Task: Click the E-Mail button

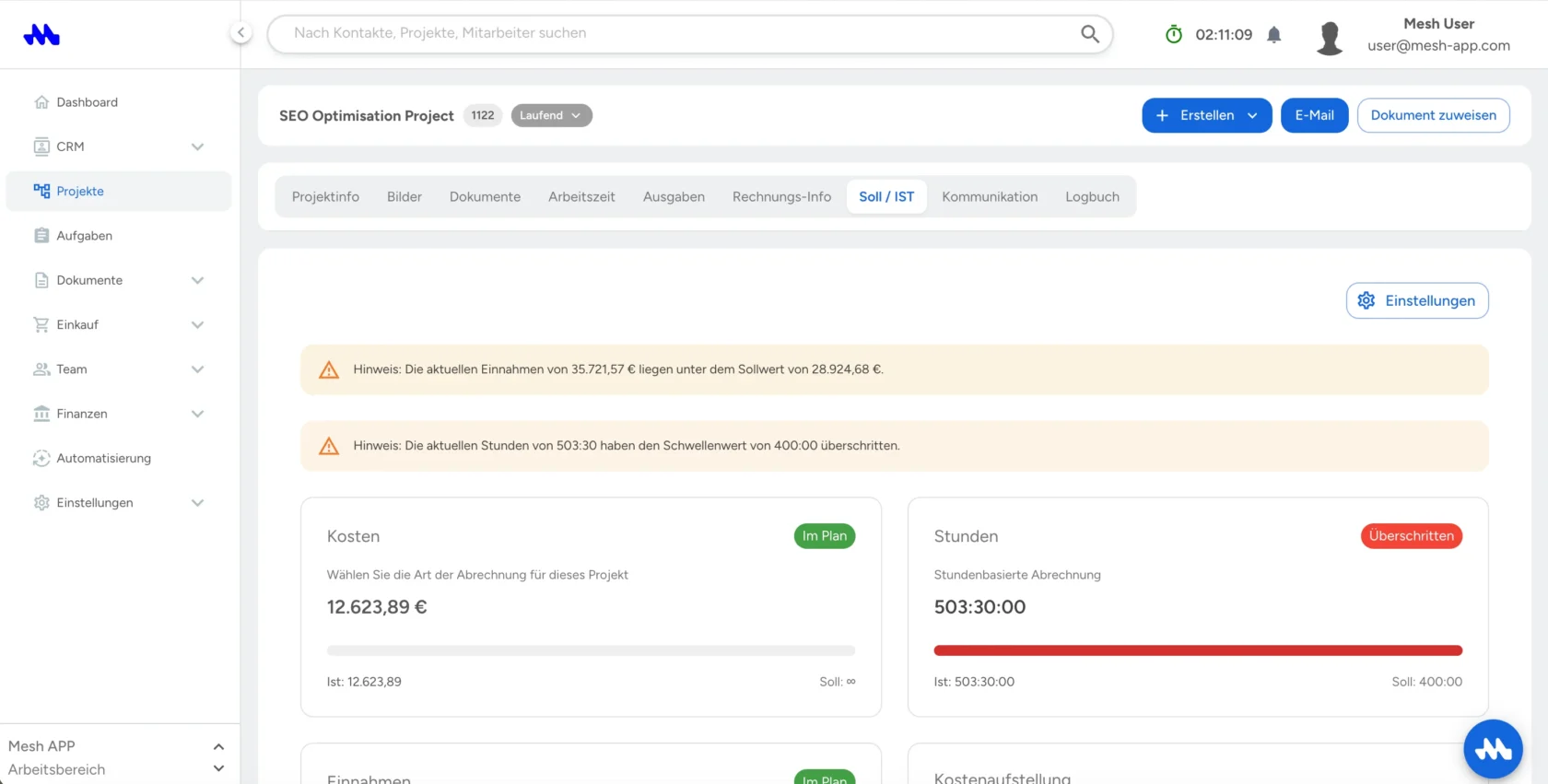Action: coord(1314,115)
